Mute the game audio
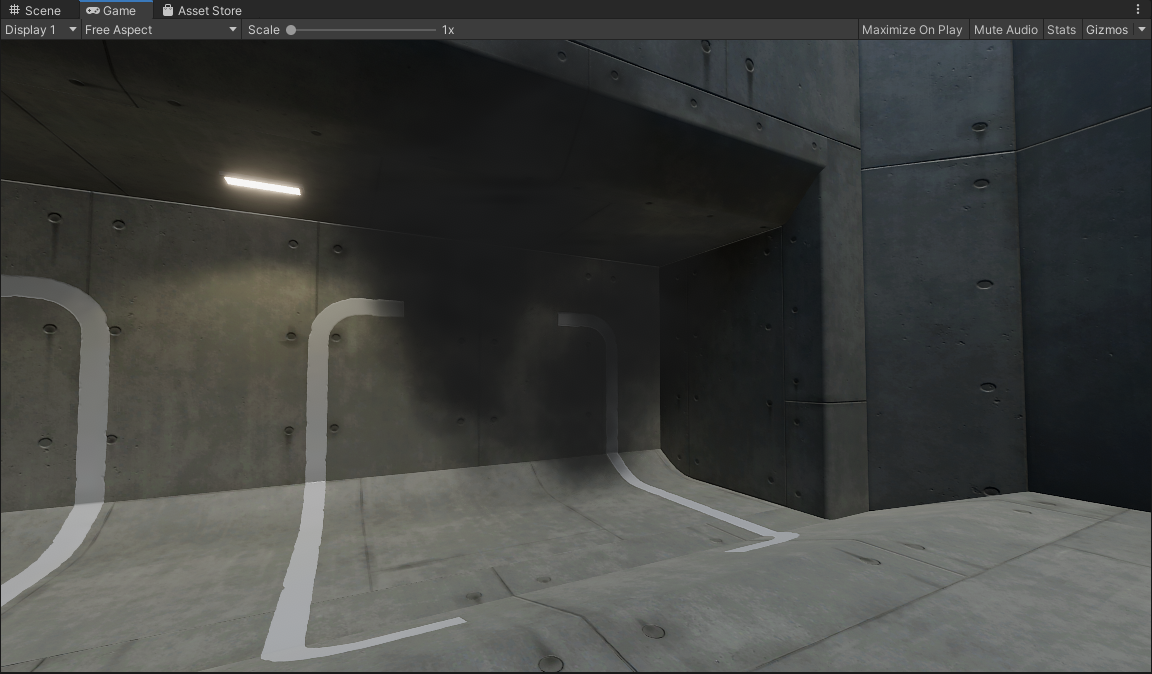Viewport: 1152px width, 674px height. (x=1006, y=29)
